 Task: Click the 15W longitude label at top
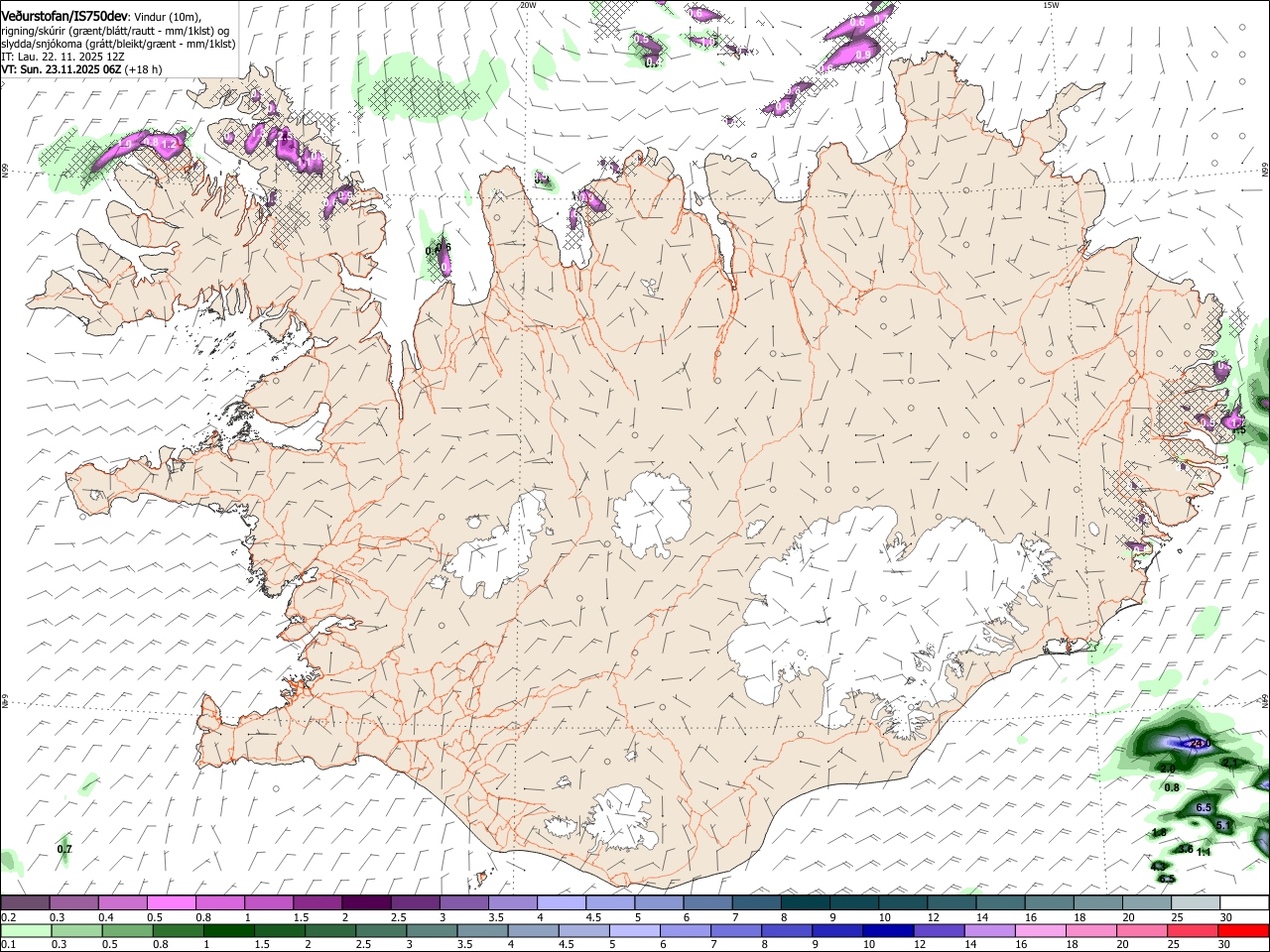pyautogui.click(x=1051, y=5)
